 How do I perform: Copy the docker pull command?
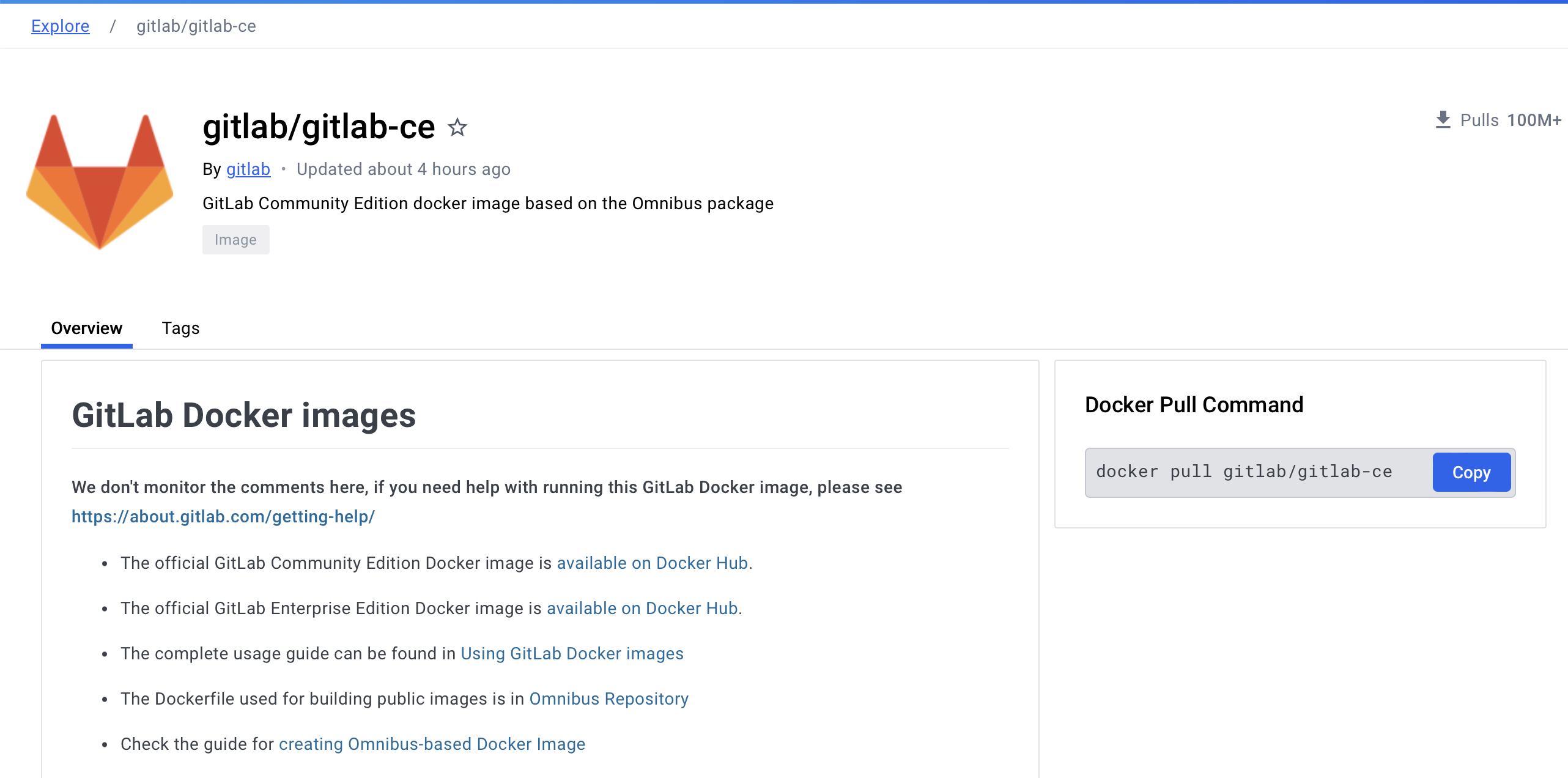point(1471,472)
